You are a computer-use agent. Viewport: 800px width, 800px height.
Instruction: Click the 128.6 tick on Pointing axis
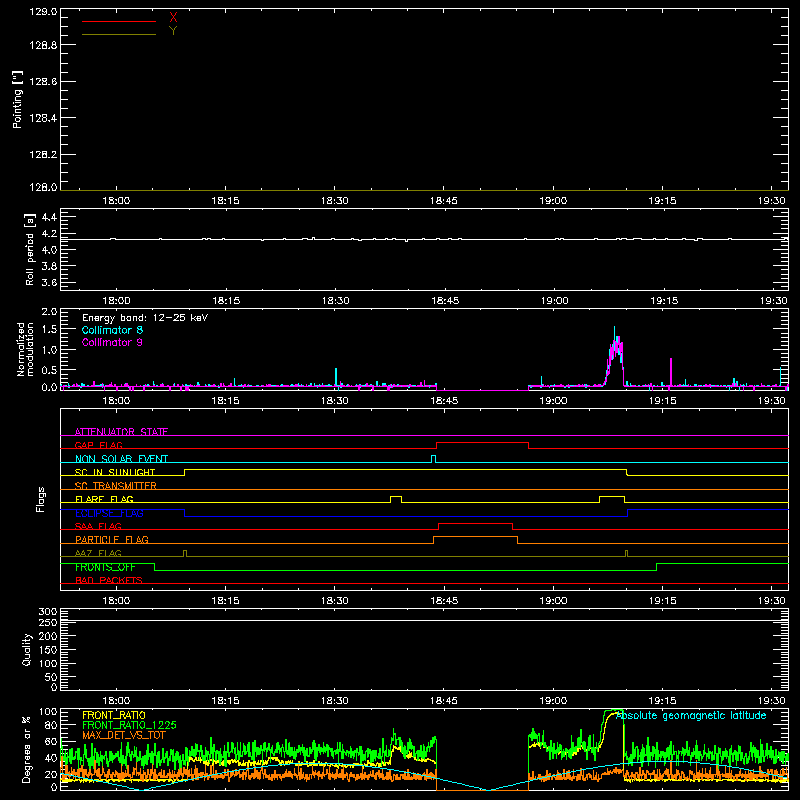point(43,81)
